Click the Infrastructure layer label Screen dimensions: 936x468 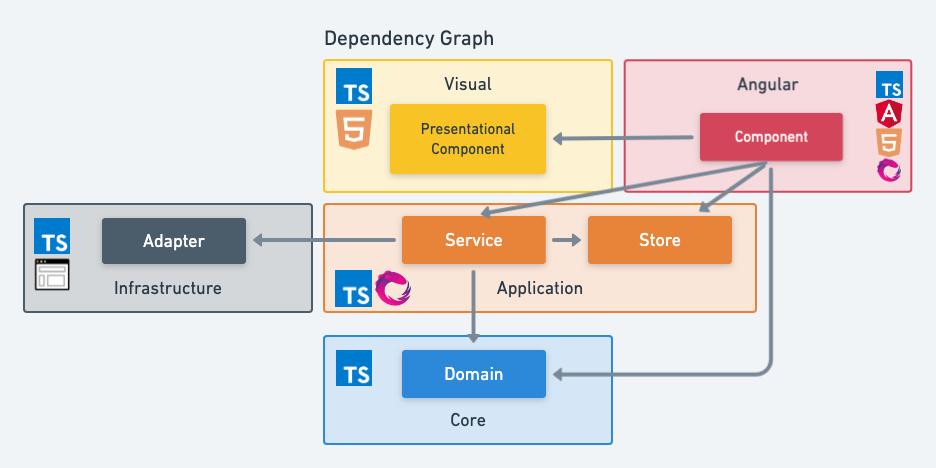(167, 289)
